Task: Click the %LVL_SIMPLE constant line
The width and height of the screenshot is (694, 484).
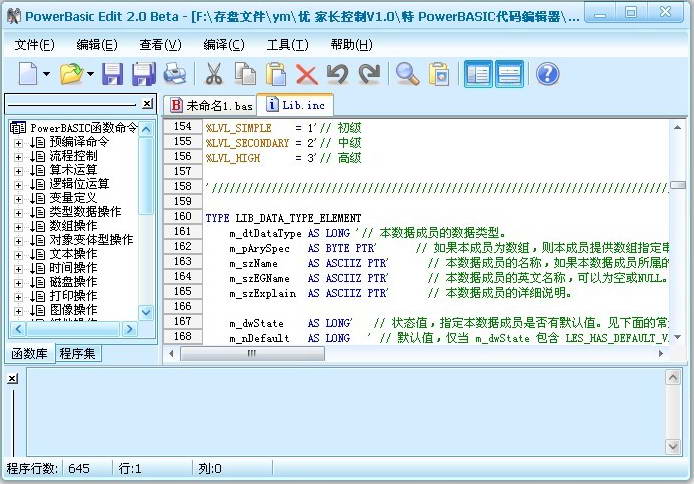Action: coord(283,128)
